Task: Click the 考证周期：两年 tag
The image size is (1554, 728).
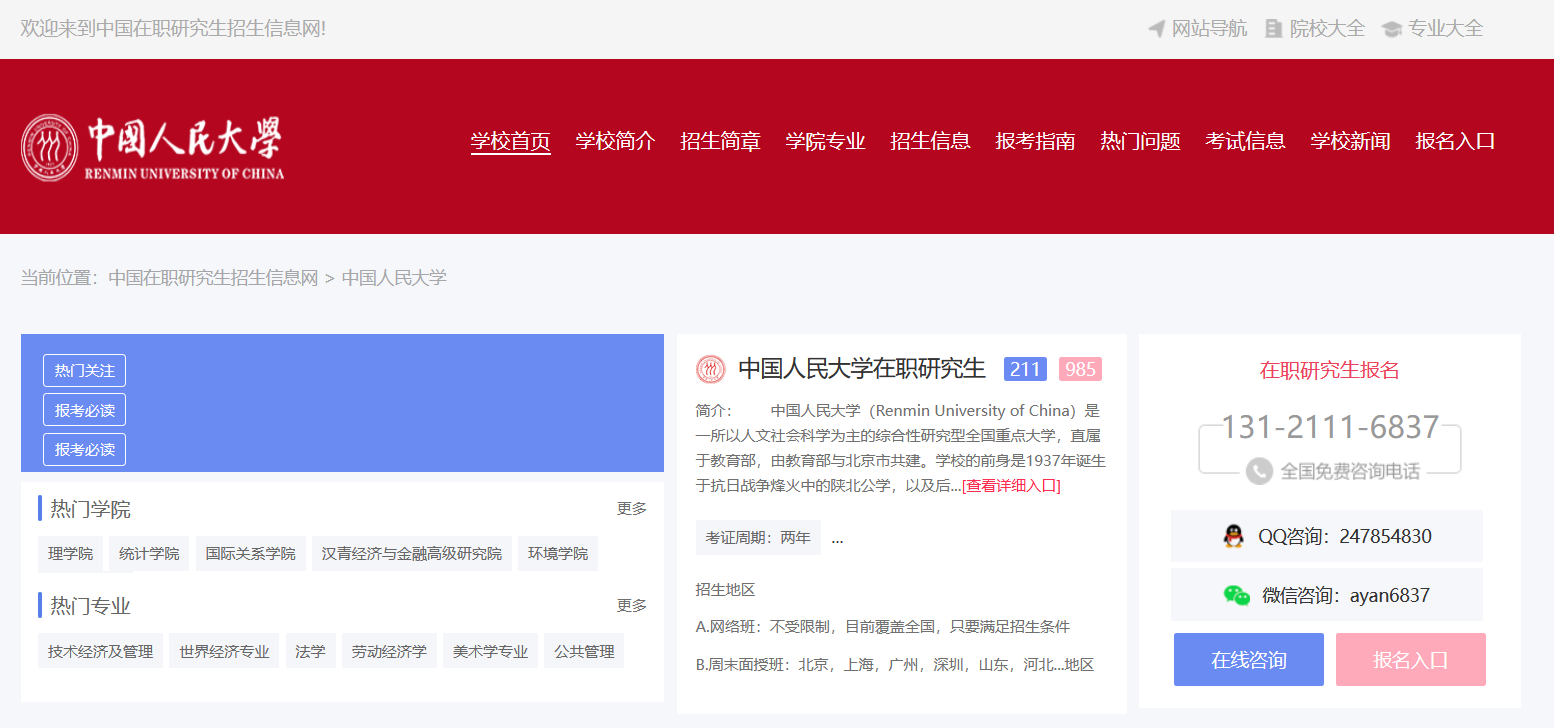Action: [x=758, y=537]
